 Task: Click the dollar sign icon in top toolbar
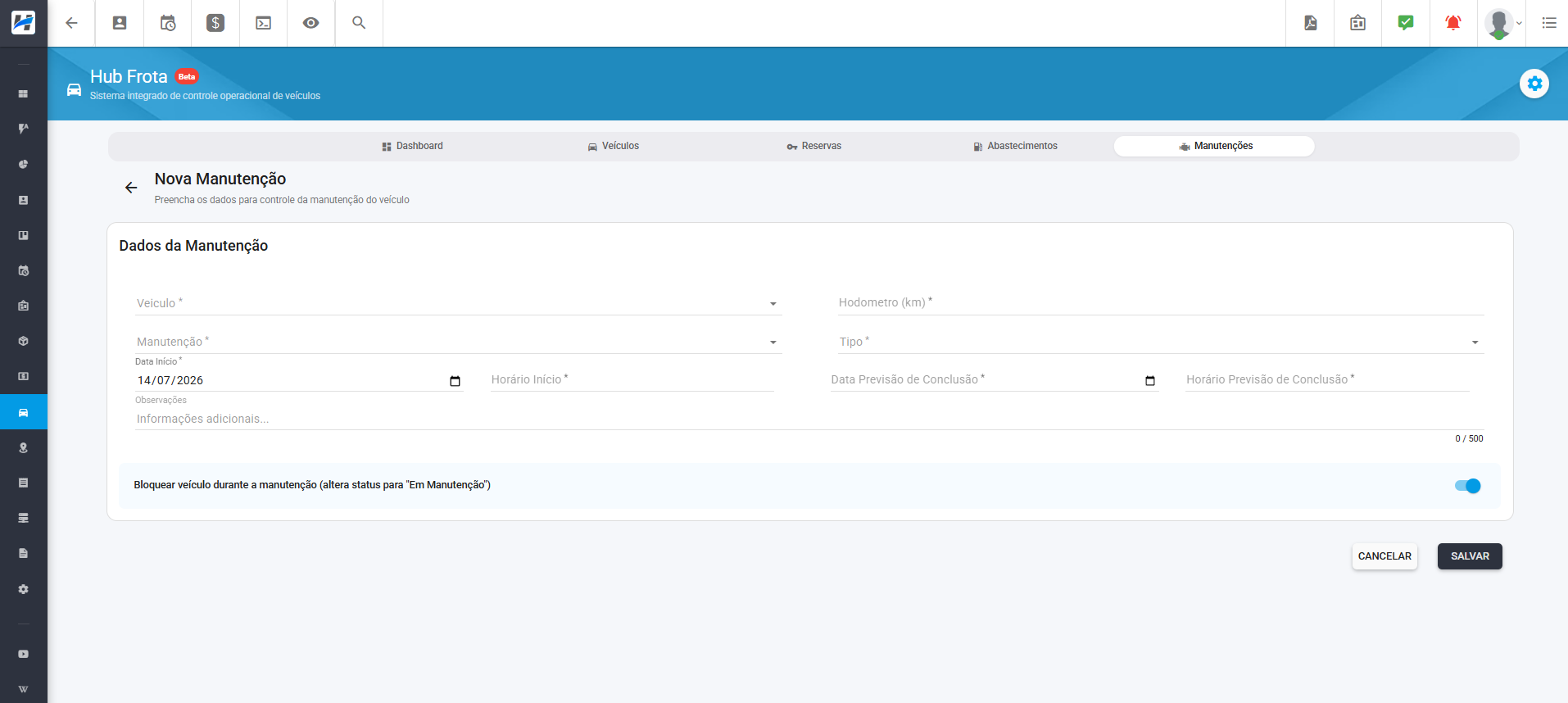(215, 23)
